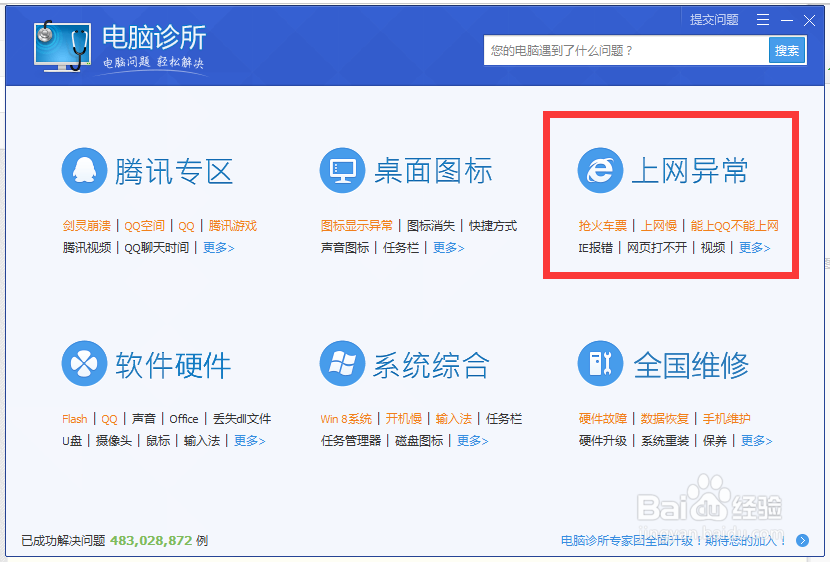Expand 更多 under 上网异常
This screenshot has width=830, height=562.
(754, 248)
